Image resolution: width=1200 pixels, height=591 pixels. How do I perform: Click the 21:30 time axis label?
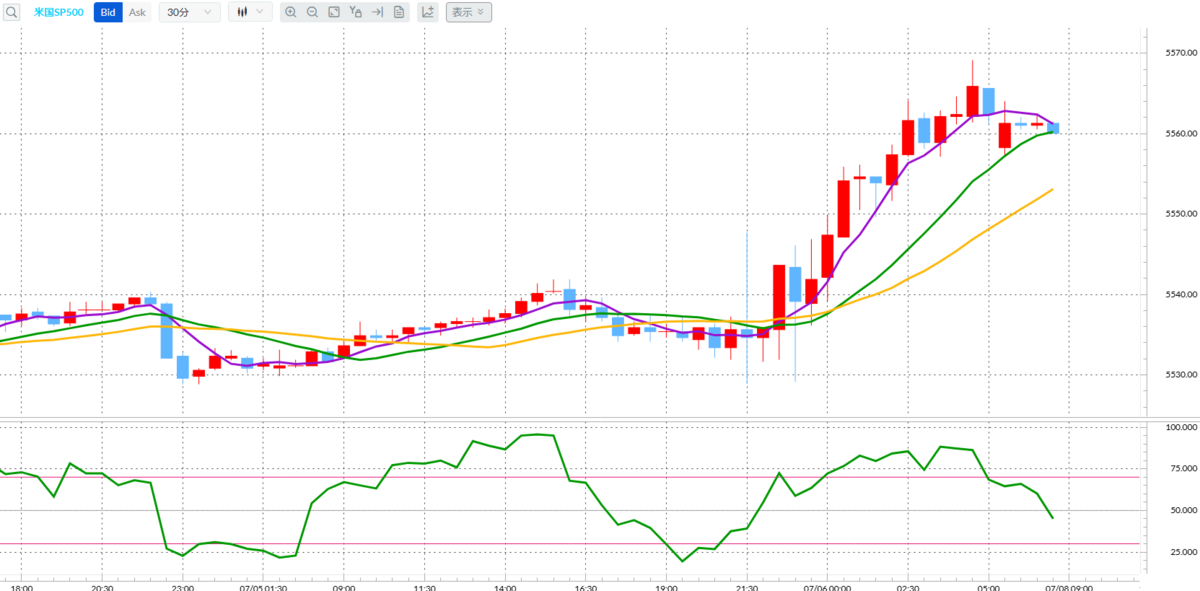click(747, 586)
